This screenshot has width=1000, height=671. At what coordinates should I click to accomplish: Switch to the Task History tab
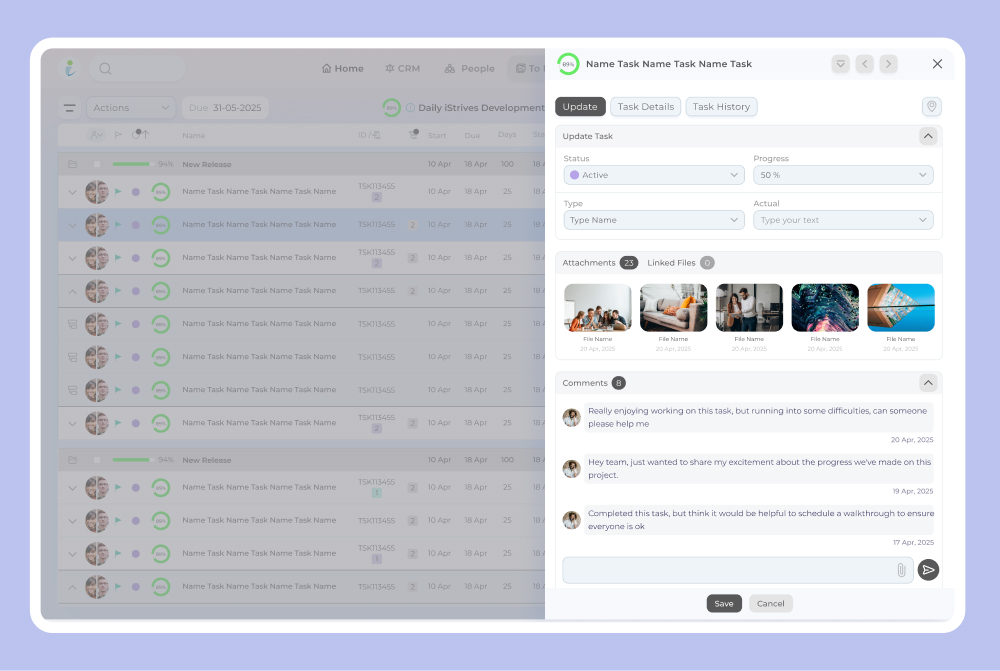coord(721,107)
